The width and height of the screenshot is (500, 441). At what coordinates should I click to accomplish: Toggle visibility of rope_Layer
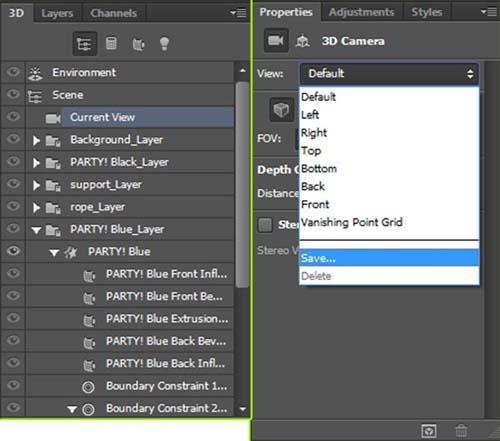pos(13,206)
